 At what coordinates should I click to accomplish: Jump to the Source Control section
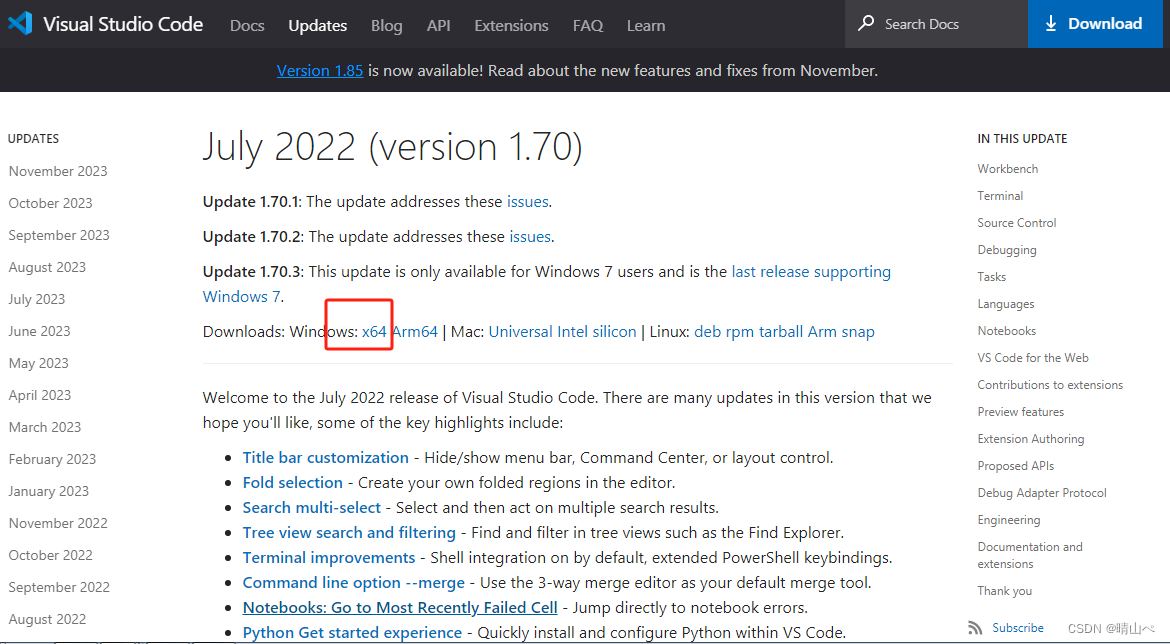1016,222
